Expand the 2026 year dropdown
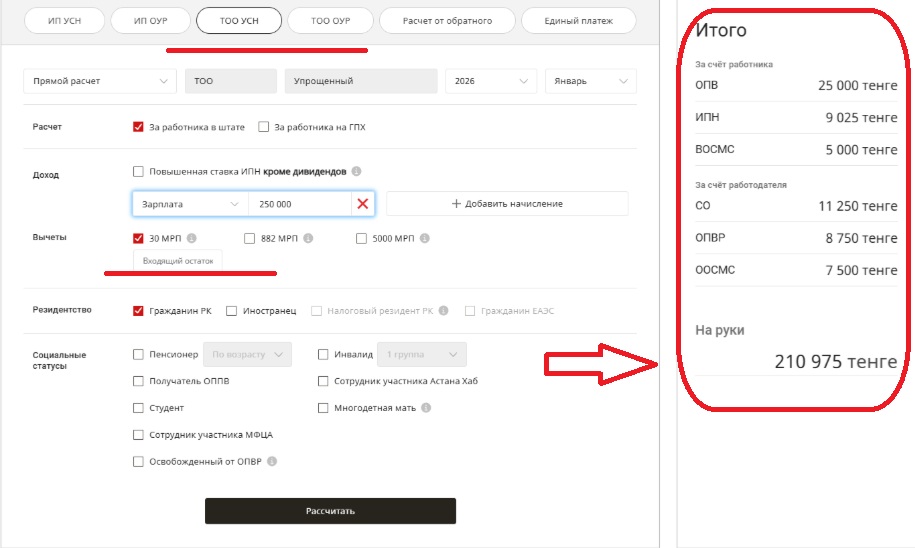 point(491,81)
